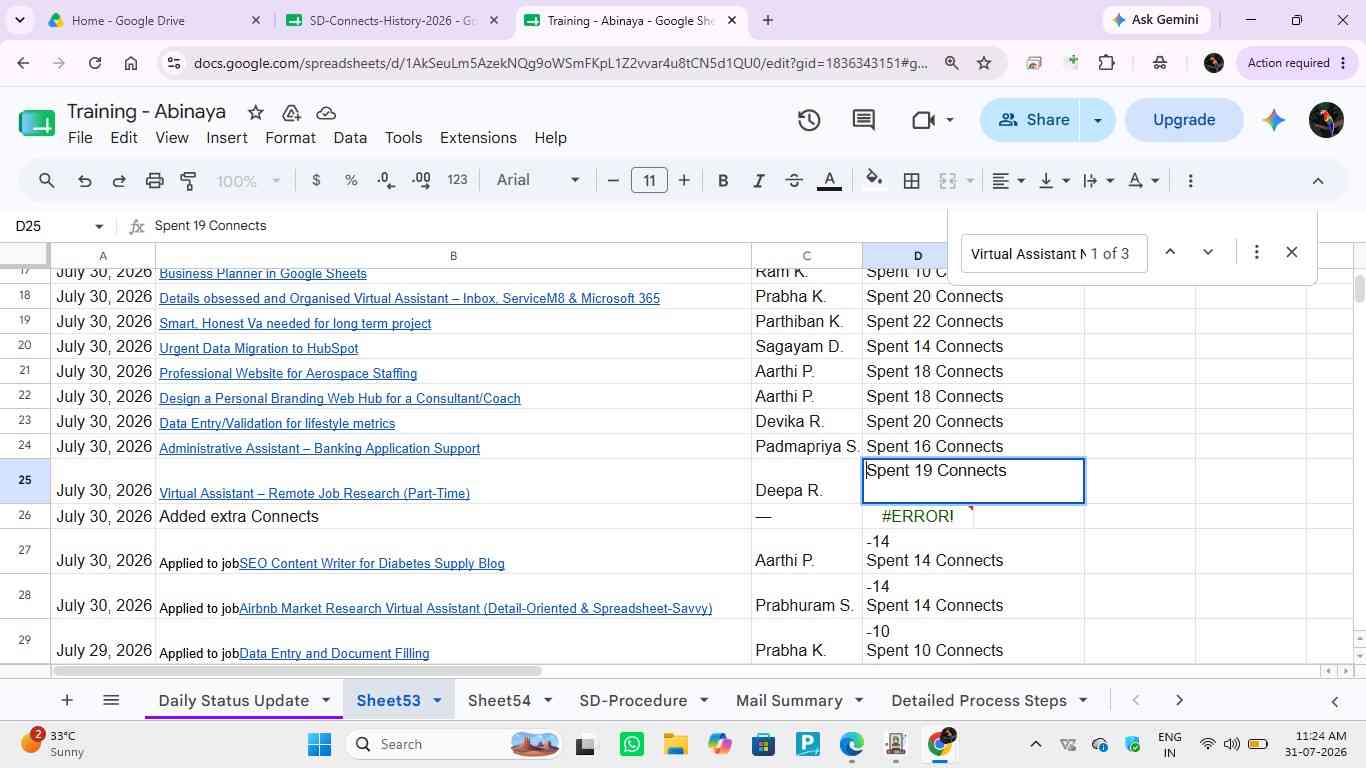Star the Training - Abinaya document
The image size is (1366, 768).
pyautogui.click(x=256, y=112)
